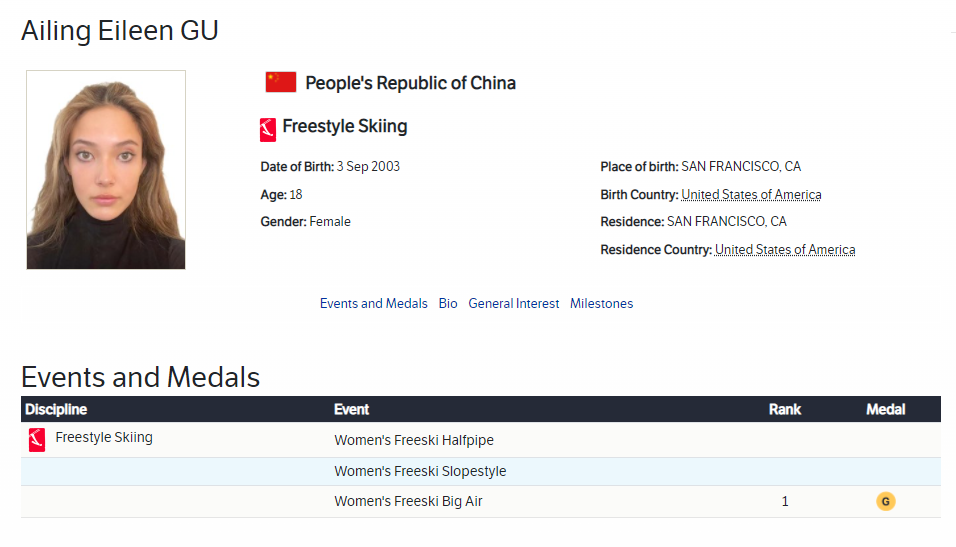Open the Bio section link
The height and width of the screenshot is (547, 956).
click(x=448, y=303)
